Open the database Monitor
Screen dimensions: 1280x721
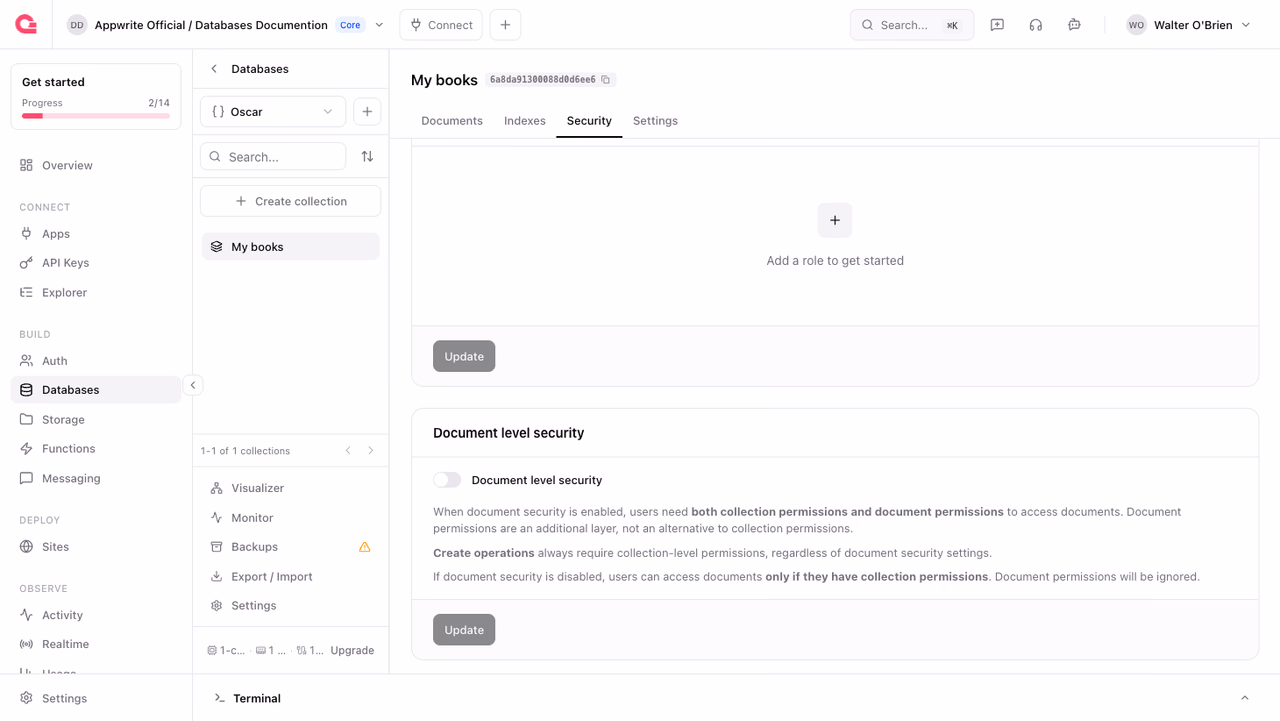pos(291,518)
